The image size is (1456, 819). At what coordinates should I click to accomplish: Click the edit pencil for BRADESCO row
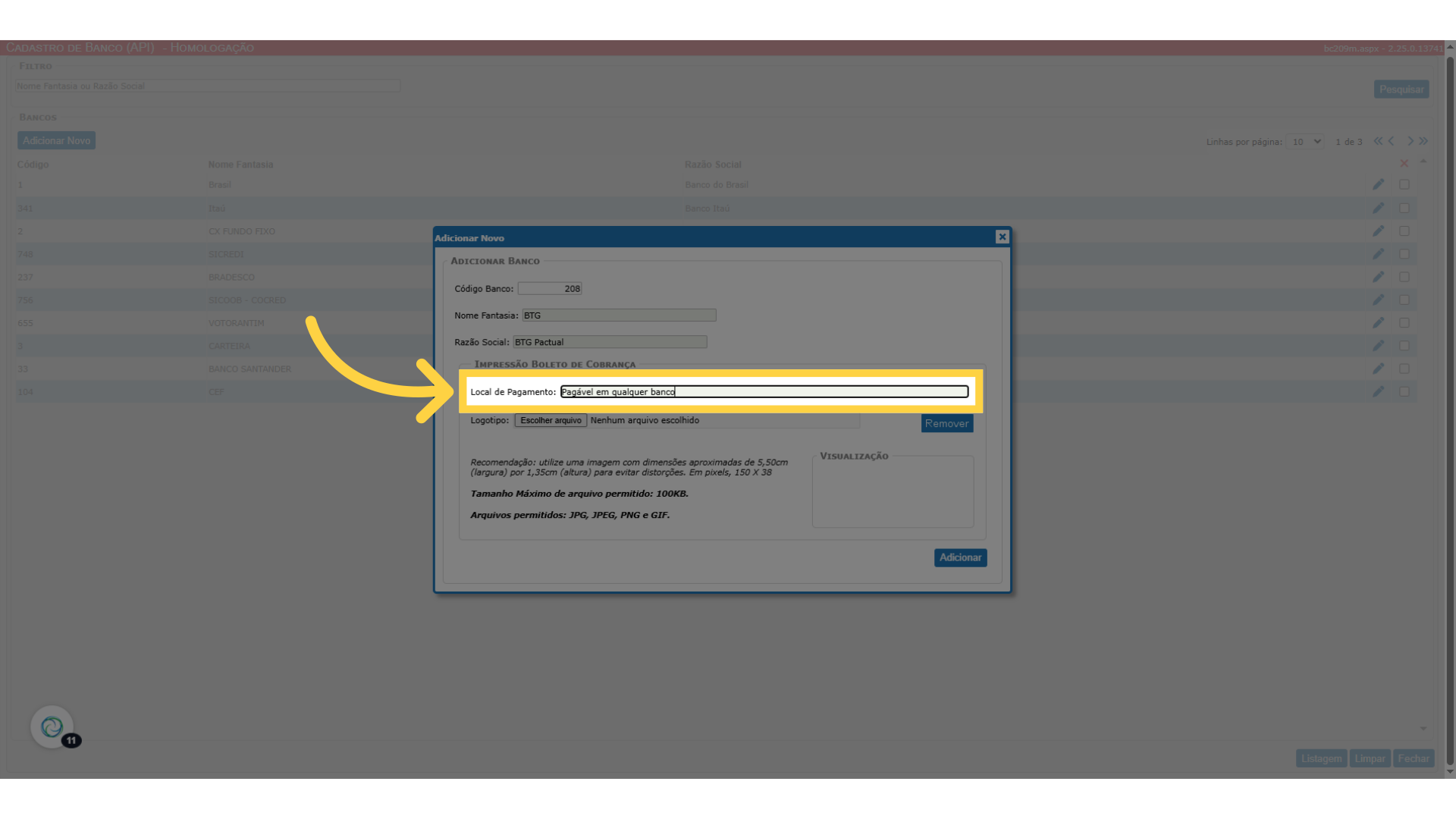pos(1378,277)
